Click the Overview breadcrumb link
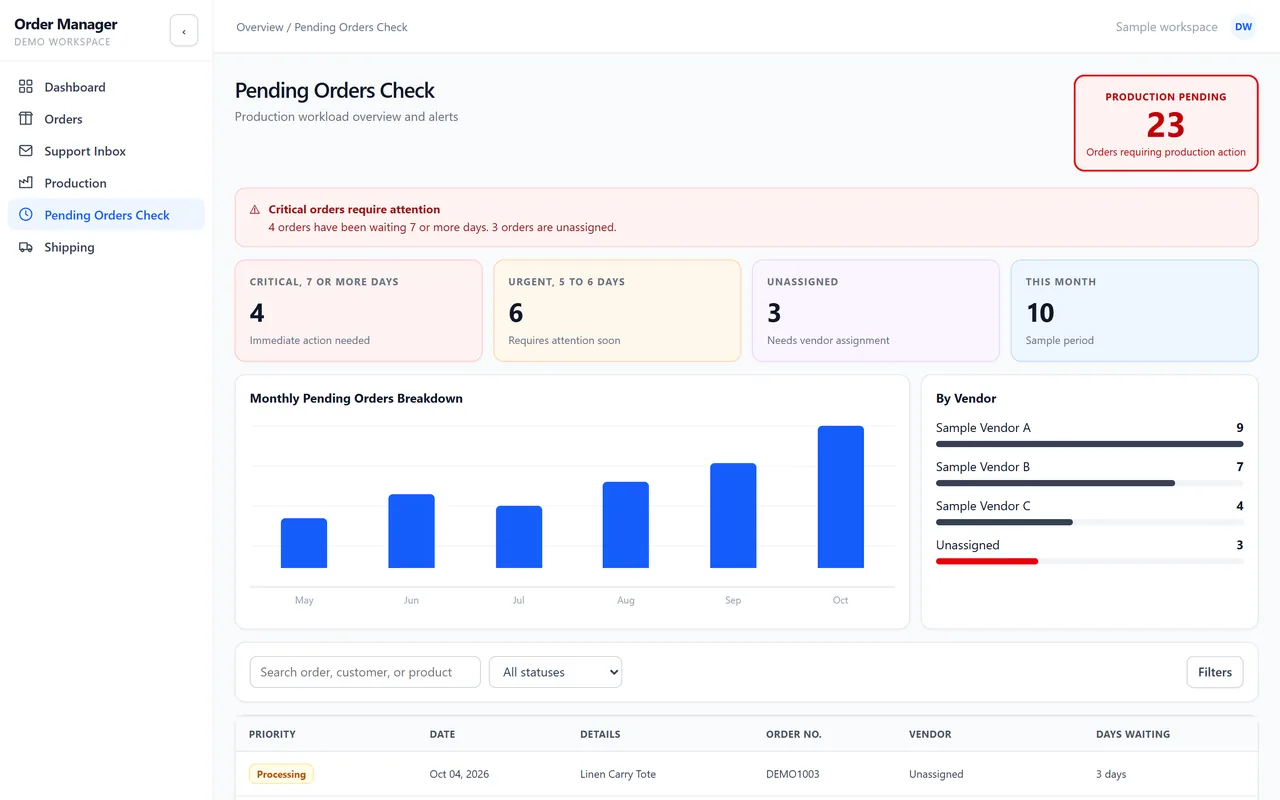This screenshot has height=800, width=1280. 260,27
